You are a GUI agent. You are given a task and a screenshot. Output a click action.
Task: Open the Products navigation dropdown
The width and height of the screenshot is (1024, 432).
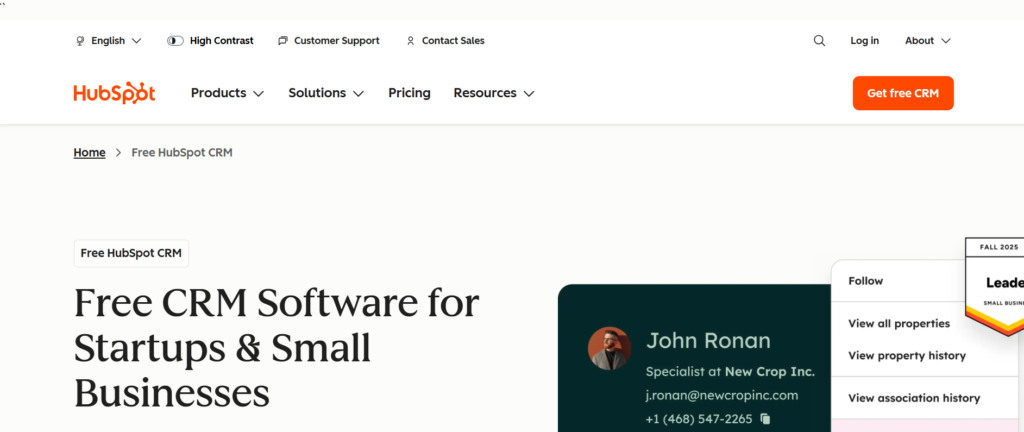[227, 93]
